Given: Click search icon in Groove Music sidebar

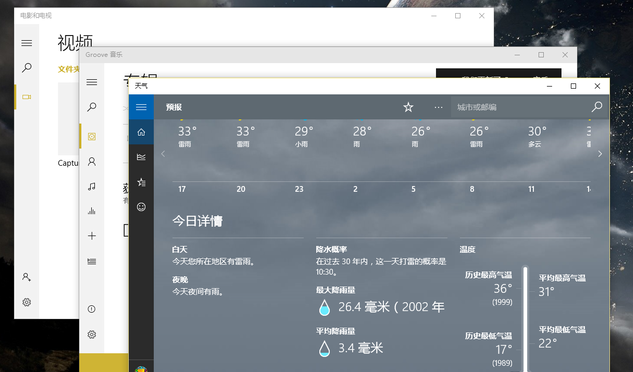Looking at the screenshot, I should tap(92, 107).
